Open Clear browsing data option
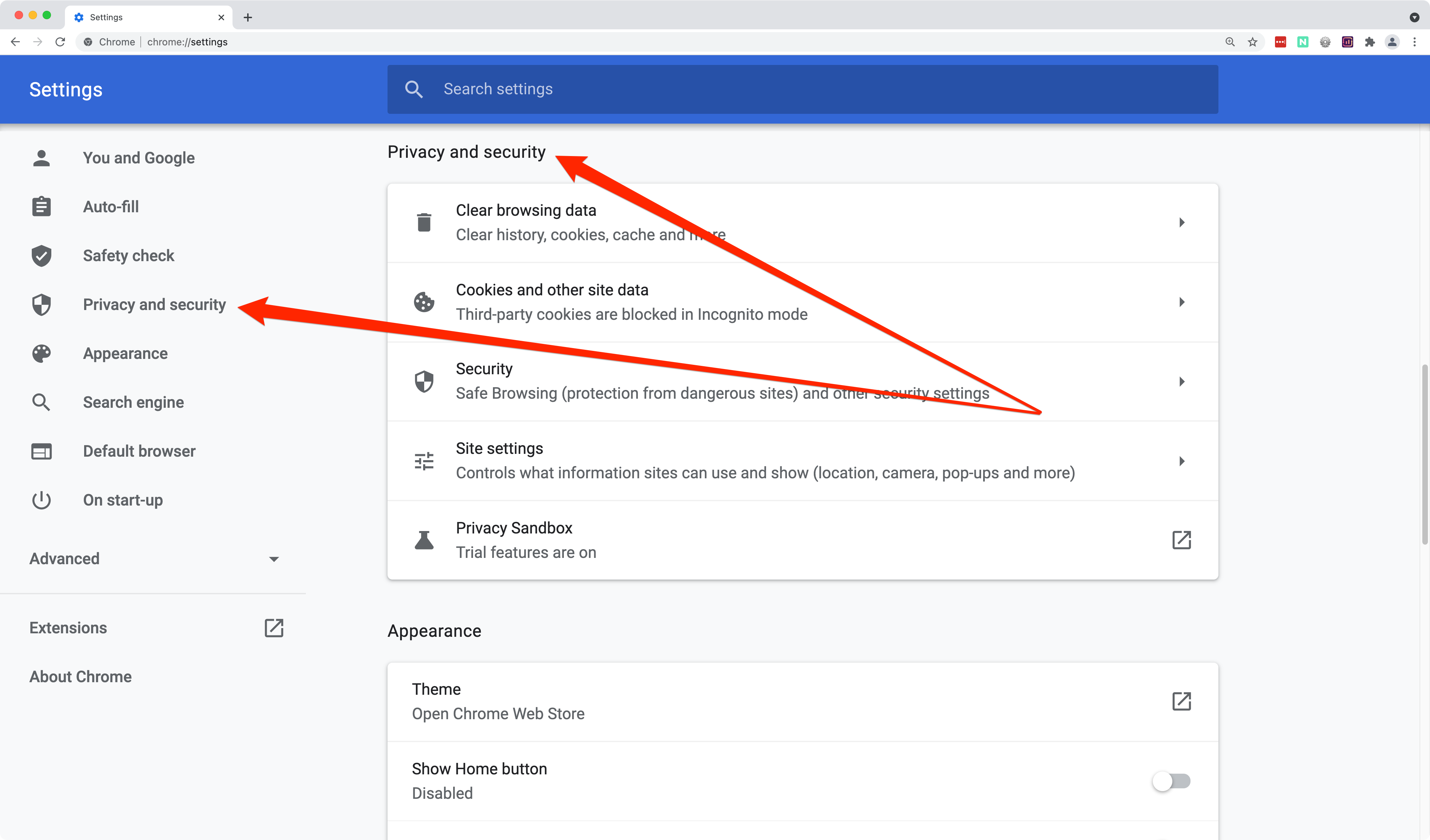The height and width of the screenshot is (840, 1430). tap(802, 222)
